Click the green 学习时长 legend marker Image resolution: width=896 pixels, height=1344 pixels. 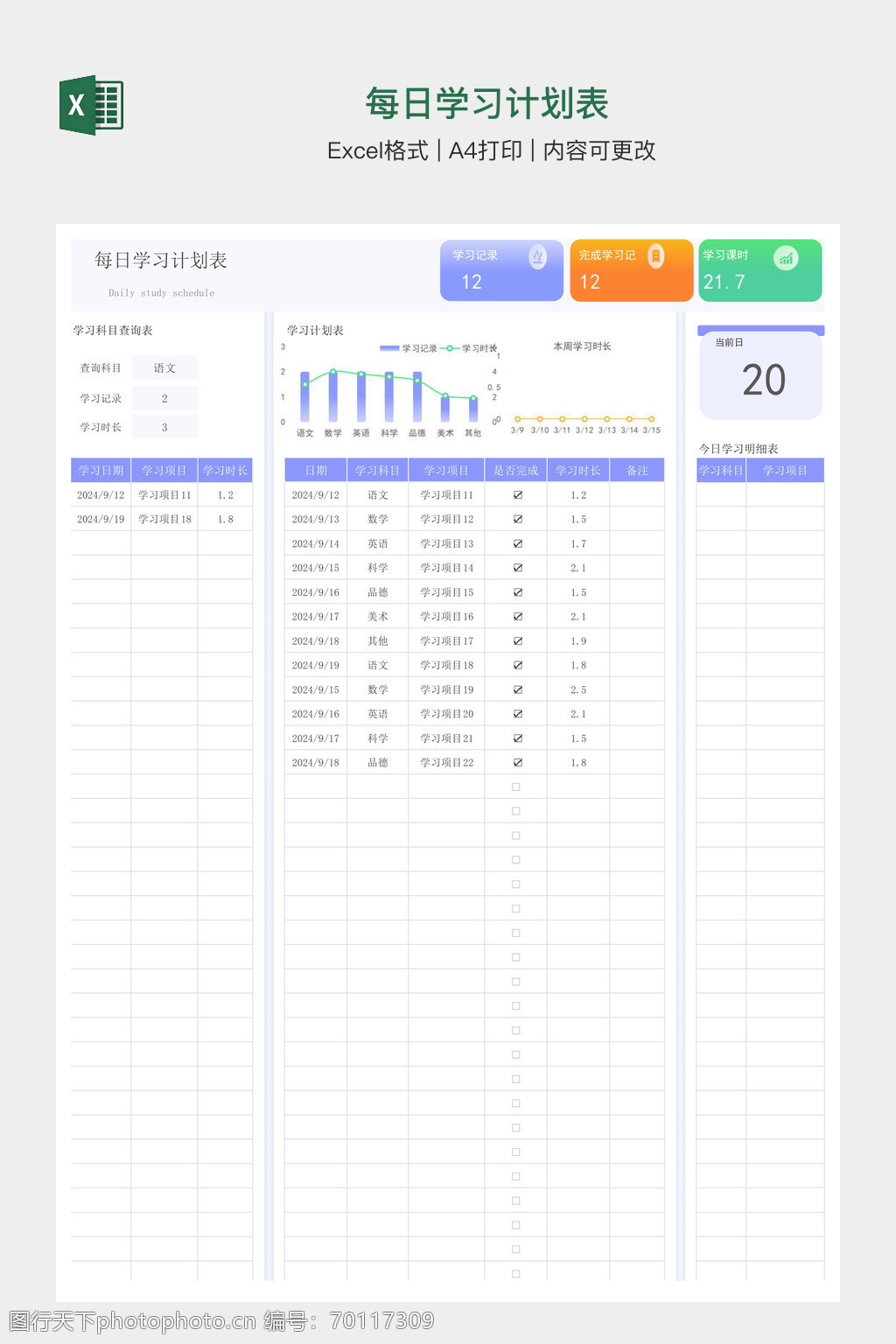(450, 348)
